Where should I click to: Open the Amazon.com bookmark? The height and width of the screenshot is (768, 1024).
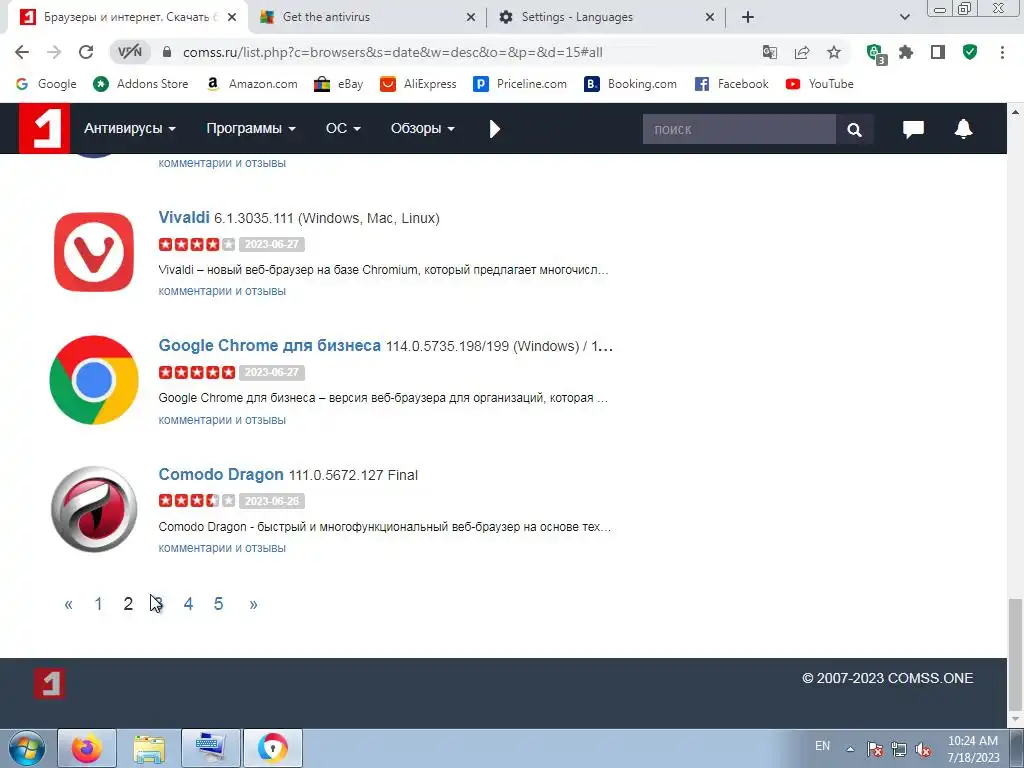tap(251, 84)
